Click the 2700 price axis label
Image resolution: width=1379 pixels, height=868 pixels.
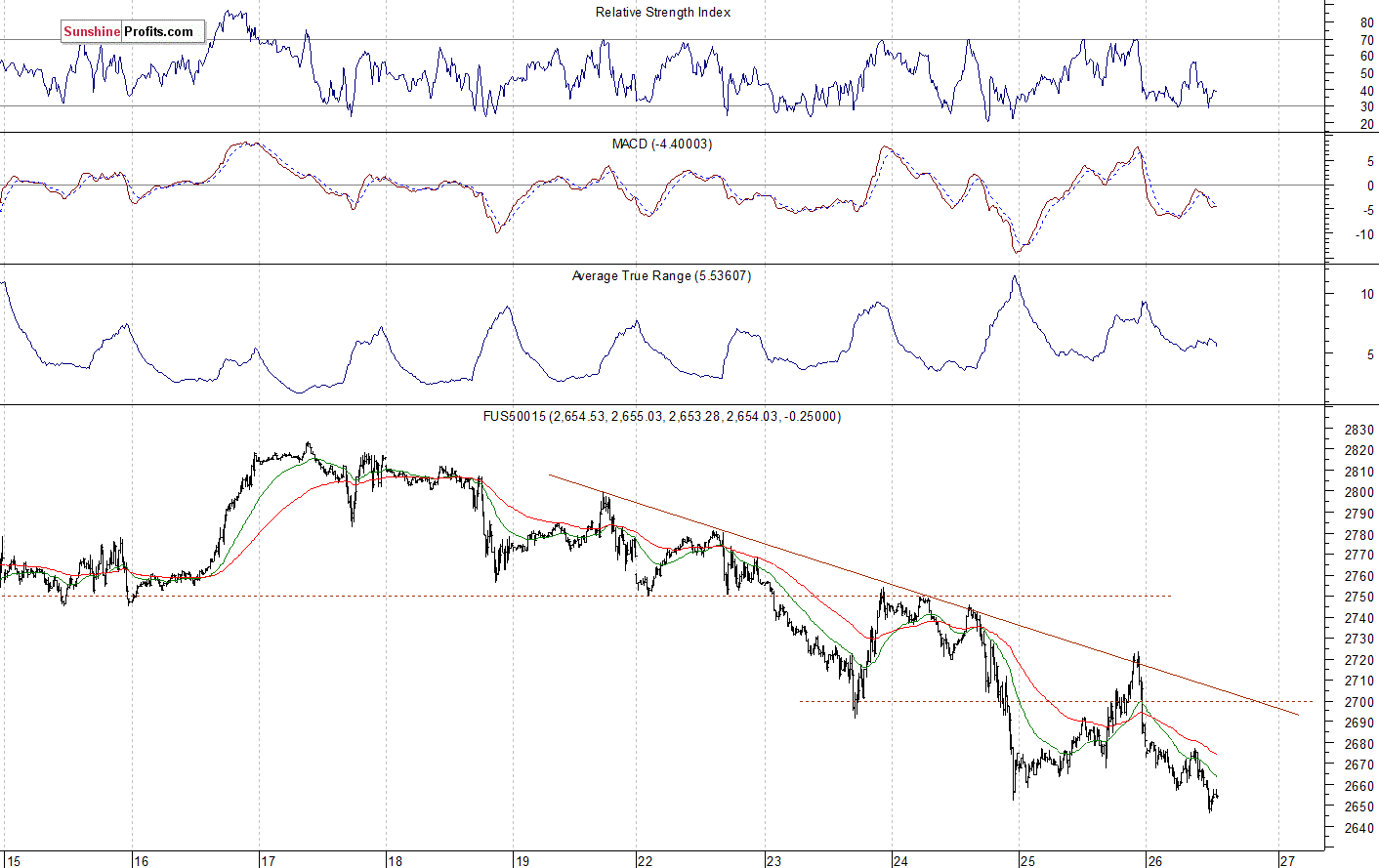tap(1359, 703)
